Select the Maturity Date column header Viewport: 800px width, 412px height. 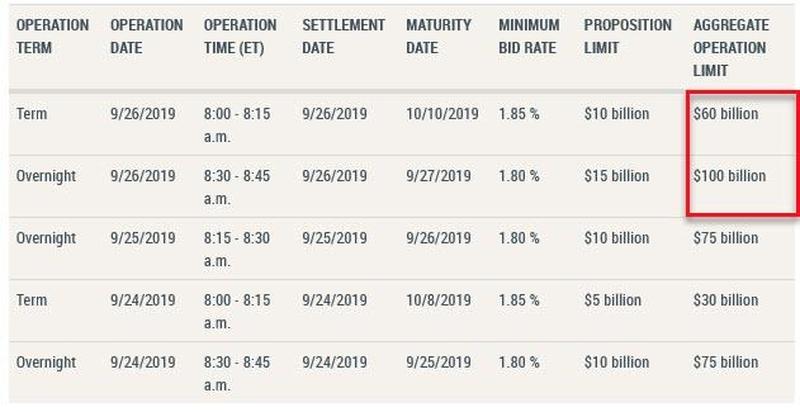[x=439, y=36]
